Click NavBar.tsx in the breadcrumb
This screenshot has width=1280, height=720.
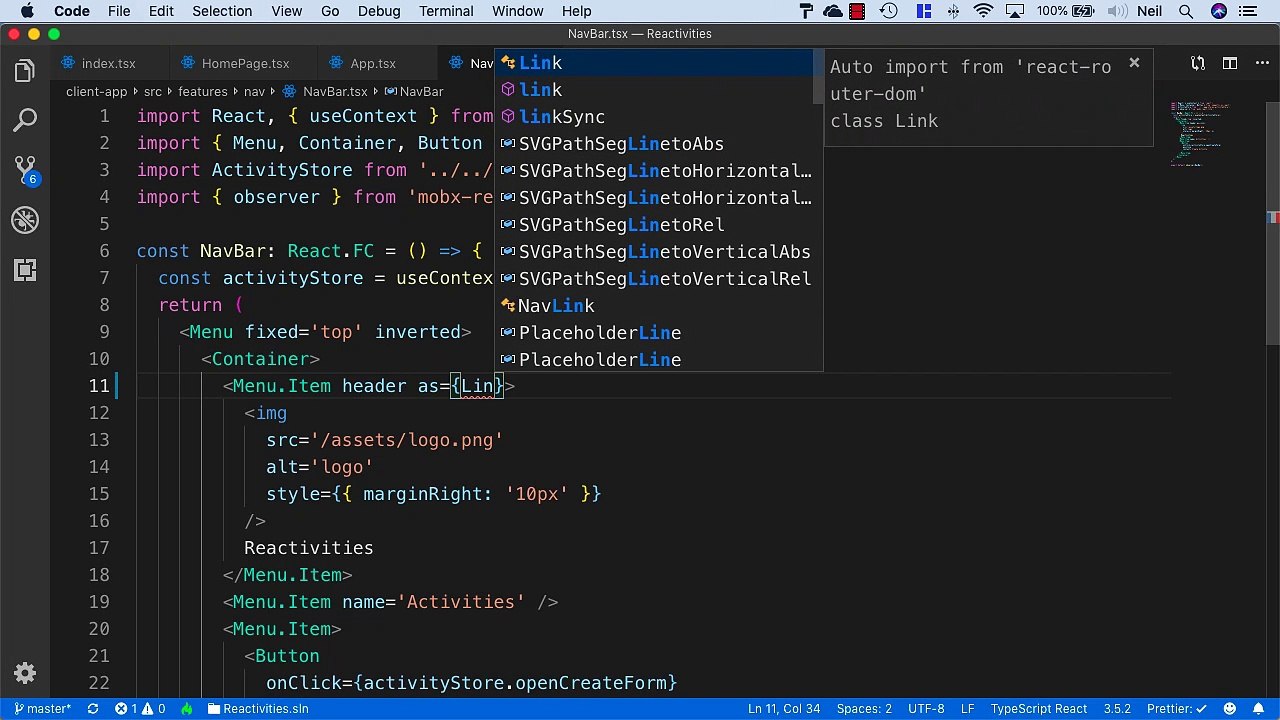pyautogui.click(x=326, y=91)
